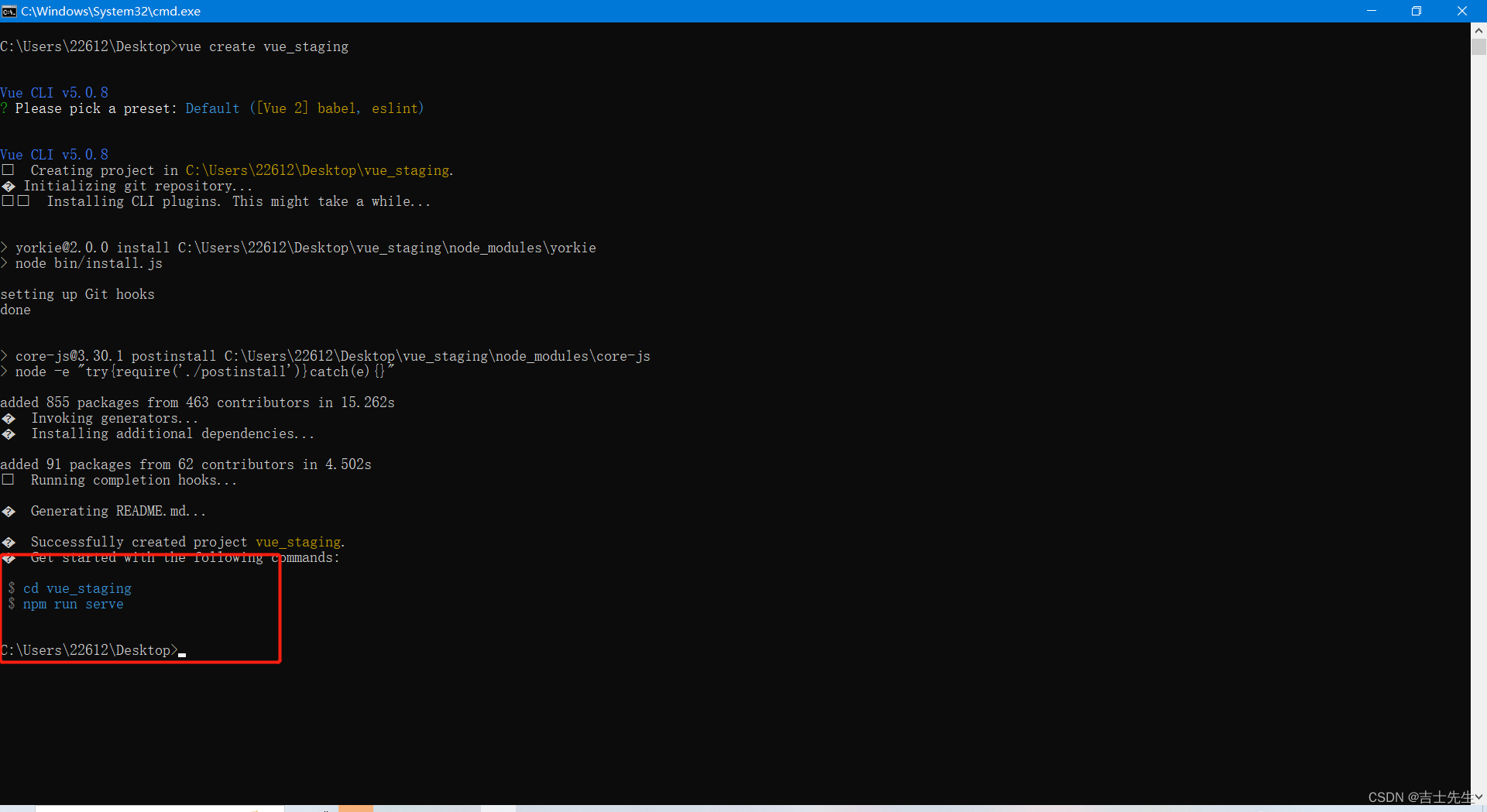This screenshot has width=1487, height=812.
Task: Click 'Default ([Vue 2] babel, eslint)' text
Action: [x=304, y=108]
